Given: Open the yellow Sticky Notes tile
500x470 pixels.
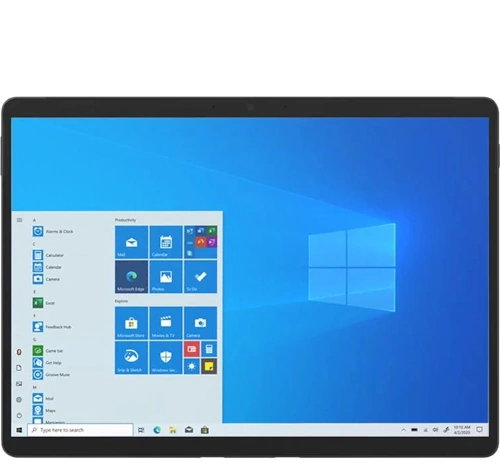Looking at the screenshot, I should click(x=209, y=366).
